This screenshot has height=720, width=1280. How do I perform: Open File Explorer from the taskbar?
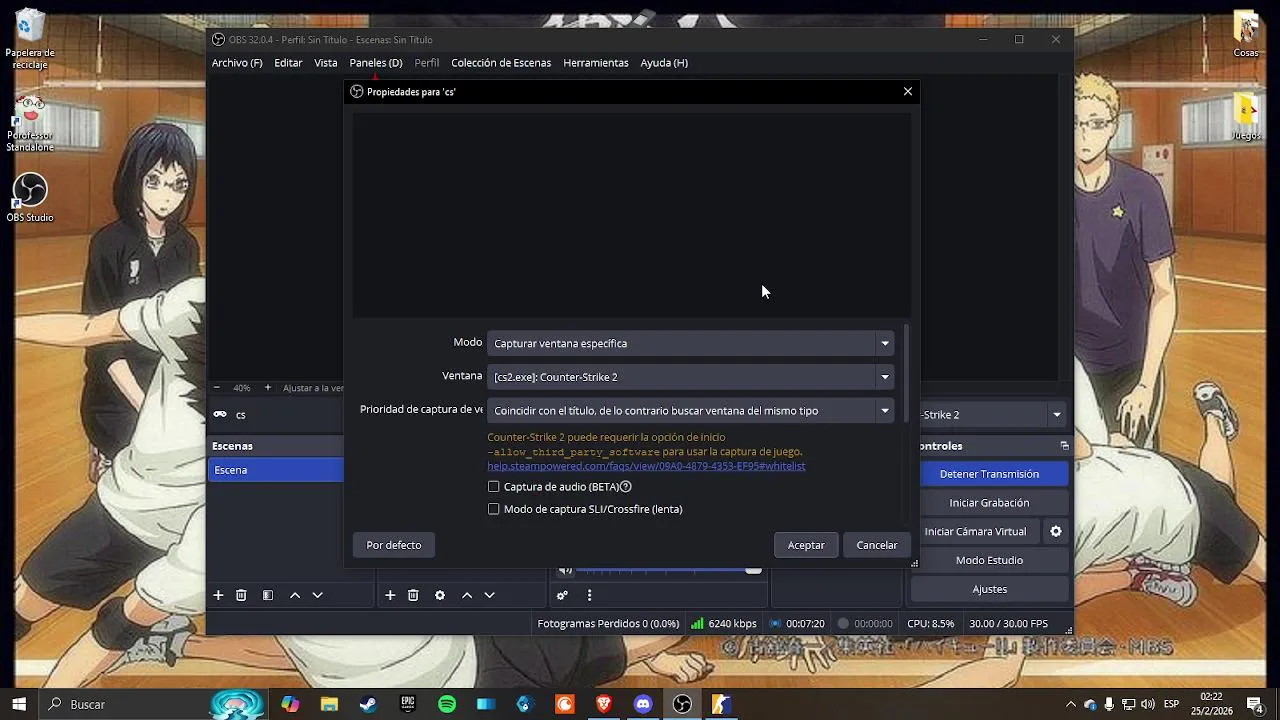pos(329,704)
